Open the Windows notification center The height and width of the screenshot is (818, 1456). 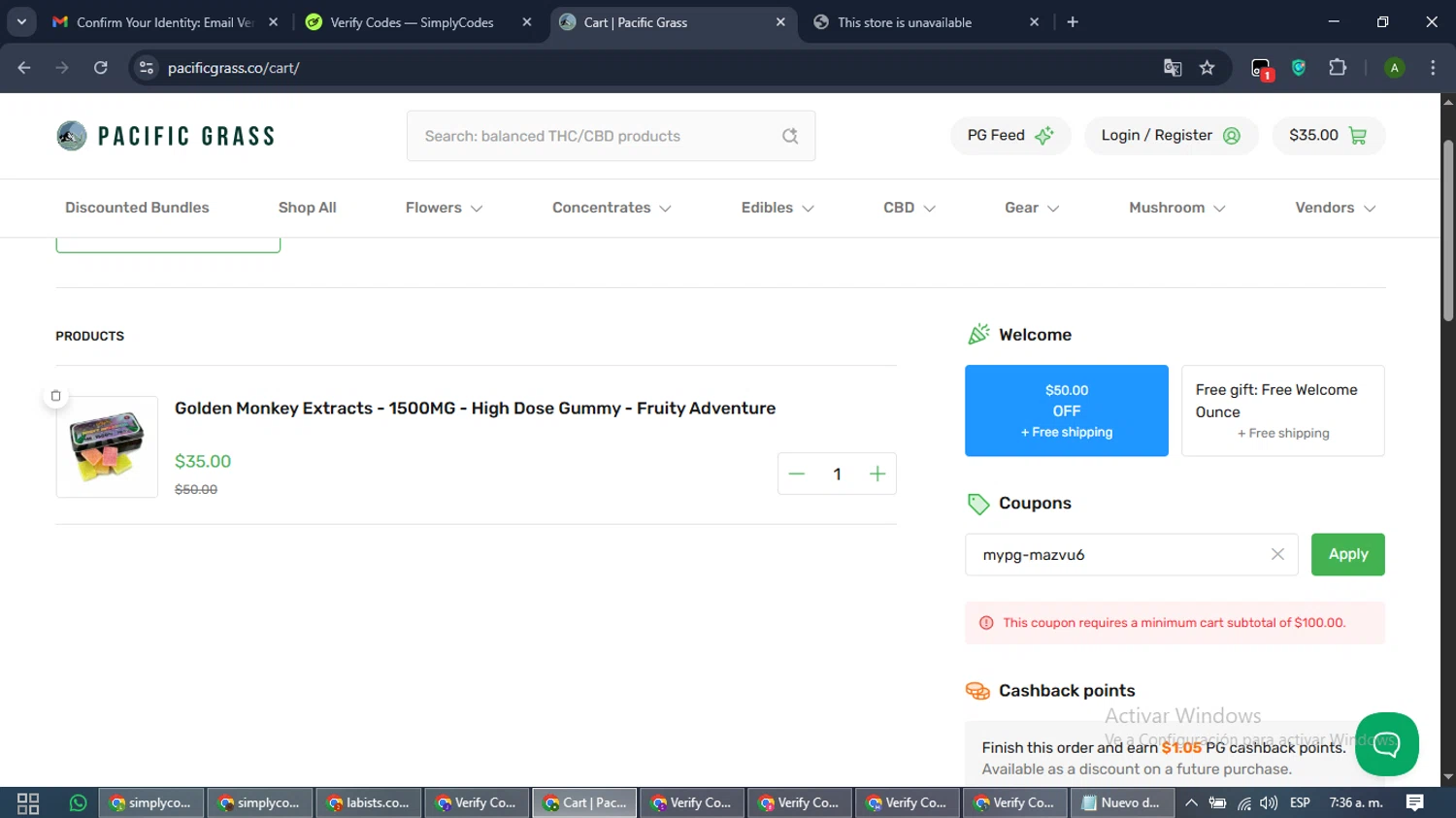click(1415, 802)
